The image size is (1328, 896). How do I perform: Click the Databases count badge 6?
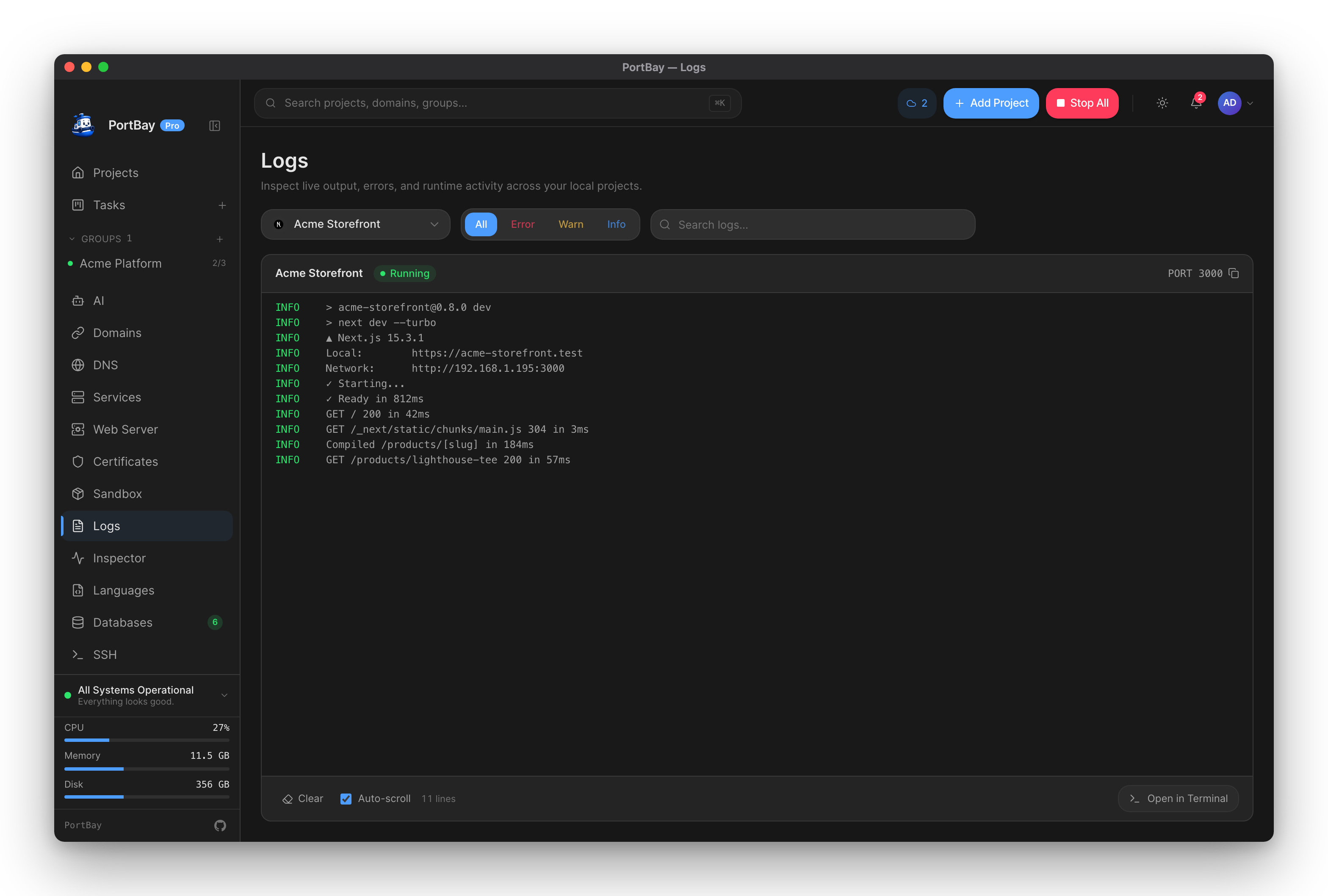tap(215, 622)
